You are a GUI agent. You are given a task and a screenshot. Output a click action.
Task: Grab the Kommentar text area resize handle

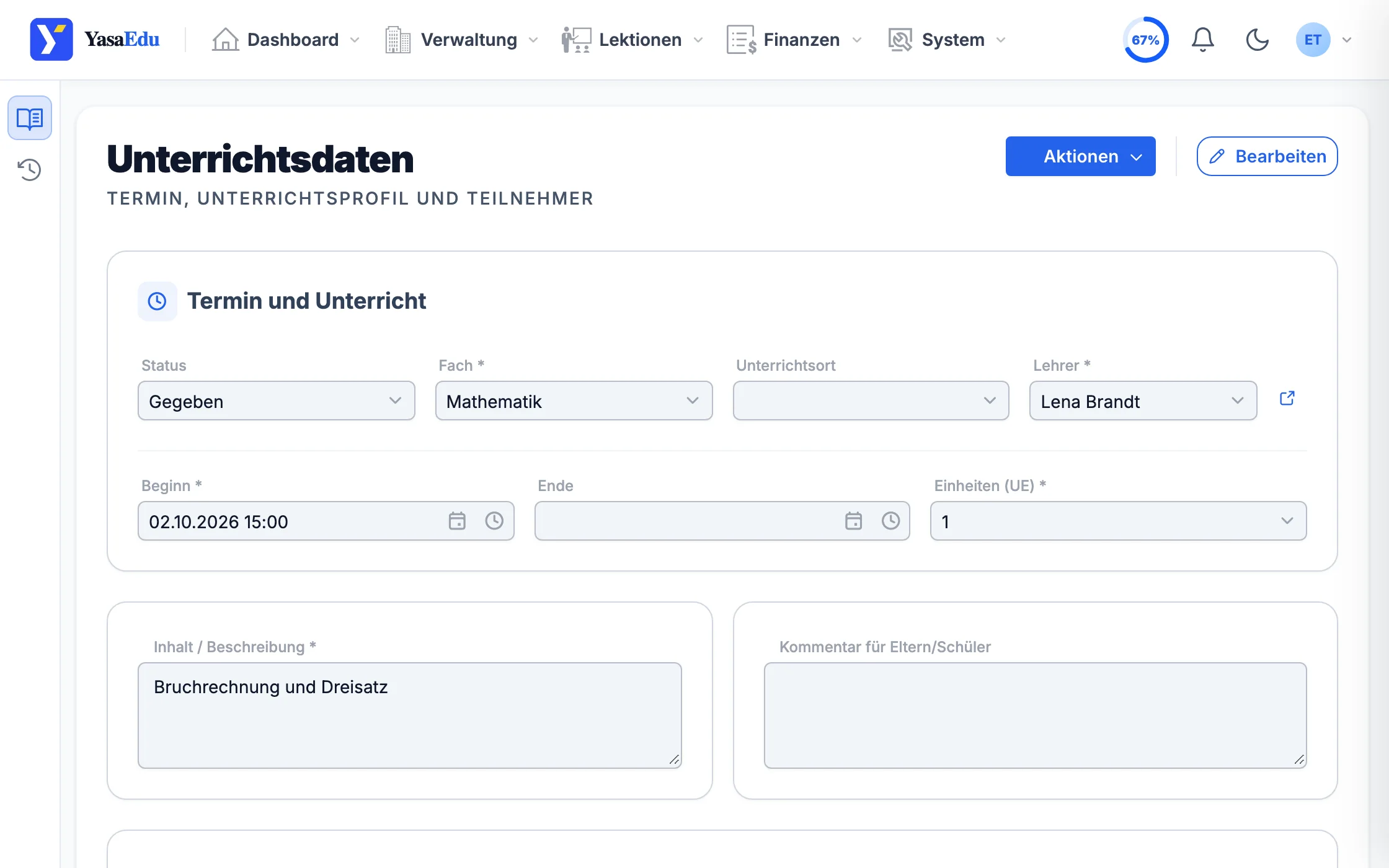pos(1300,759)
